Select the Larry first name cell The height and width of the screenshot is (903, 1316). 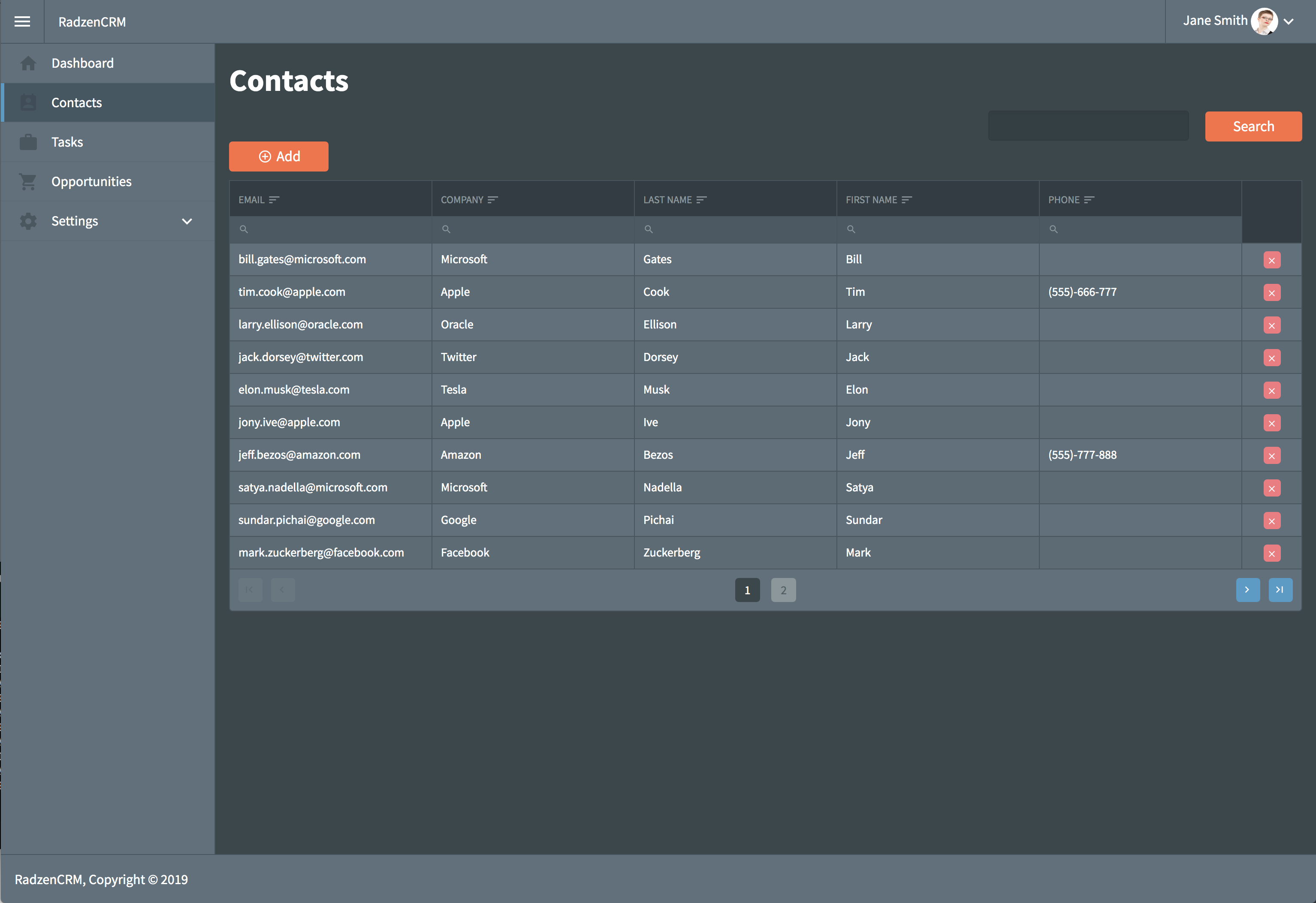coord(938,325)
